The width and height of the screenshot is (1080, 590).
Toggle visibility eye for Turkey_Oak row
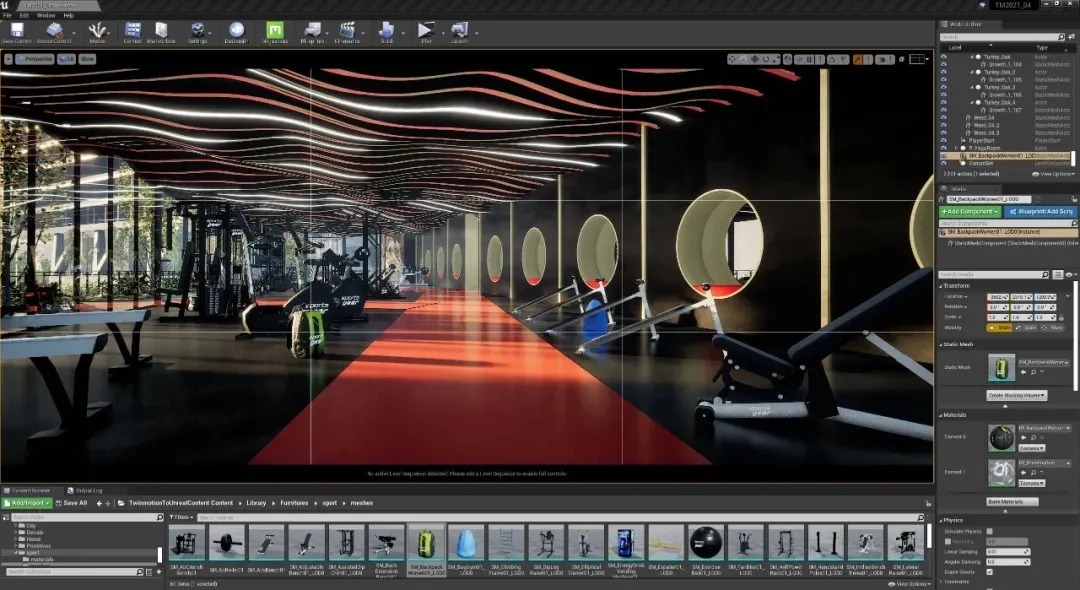click(944, 57)
